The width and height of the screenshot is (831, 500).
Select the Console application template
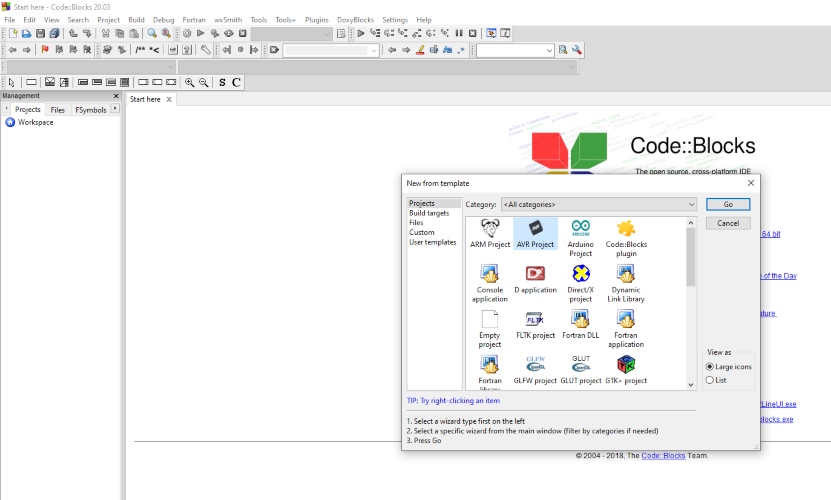490,284
